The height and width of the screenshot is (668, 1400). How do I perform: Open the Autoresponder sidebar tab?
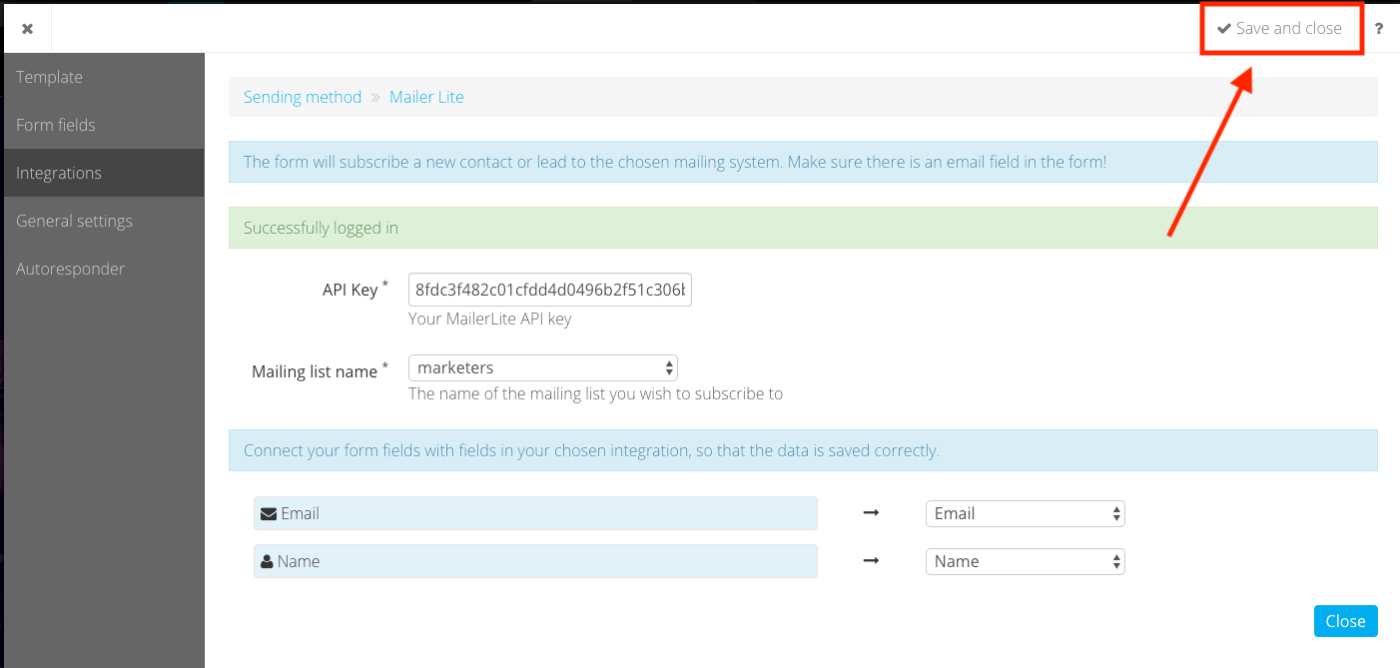[104, 269]
